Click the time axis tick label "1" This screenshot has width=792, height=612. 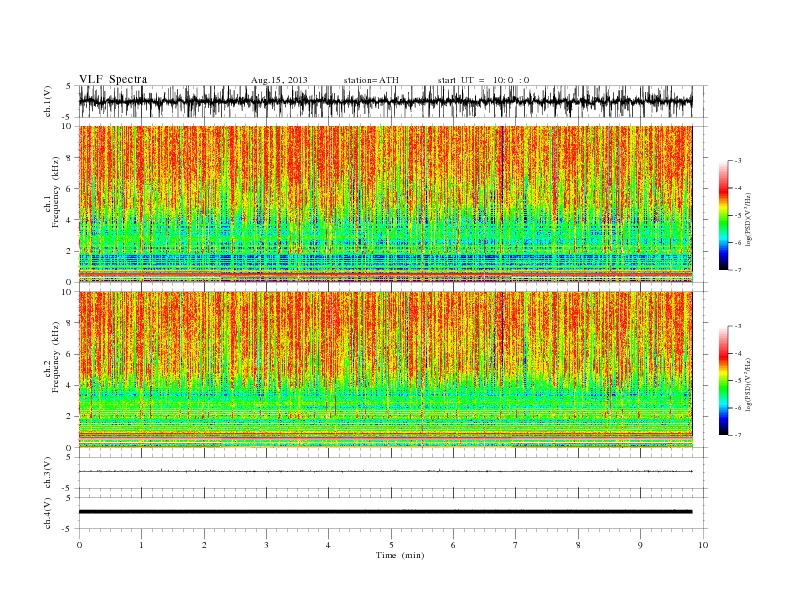coord(141,545)
